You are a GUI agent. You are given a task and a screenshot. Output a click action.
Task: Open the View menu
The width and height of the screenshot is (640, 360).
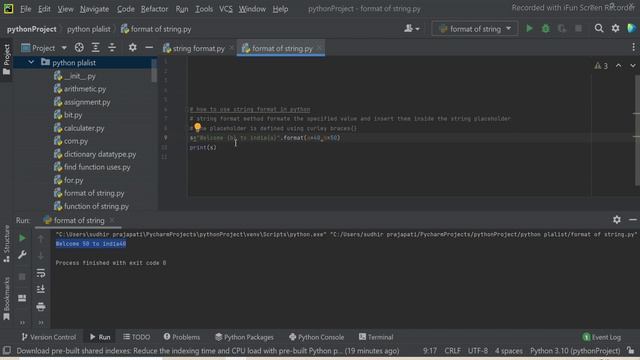[x=65, y=9]
